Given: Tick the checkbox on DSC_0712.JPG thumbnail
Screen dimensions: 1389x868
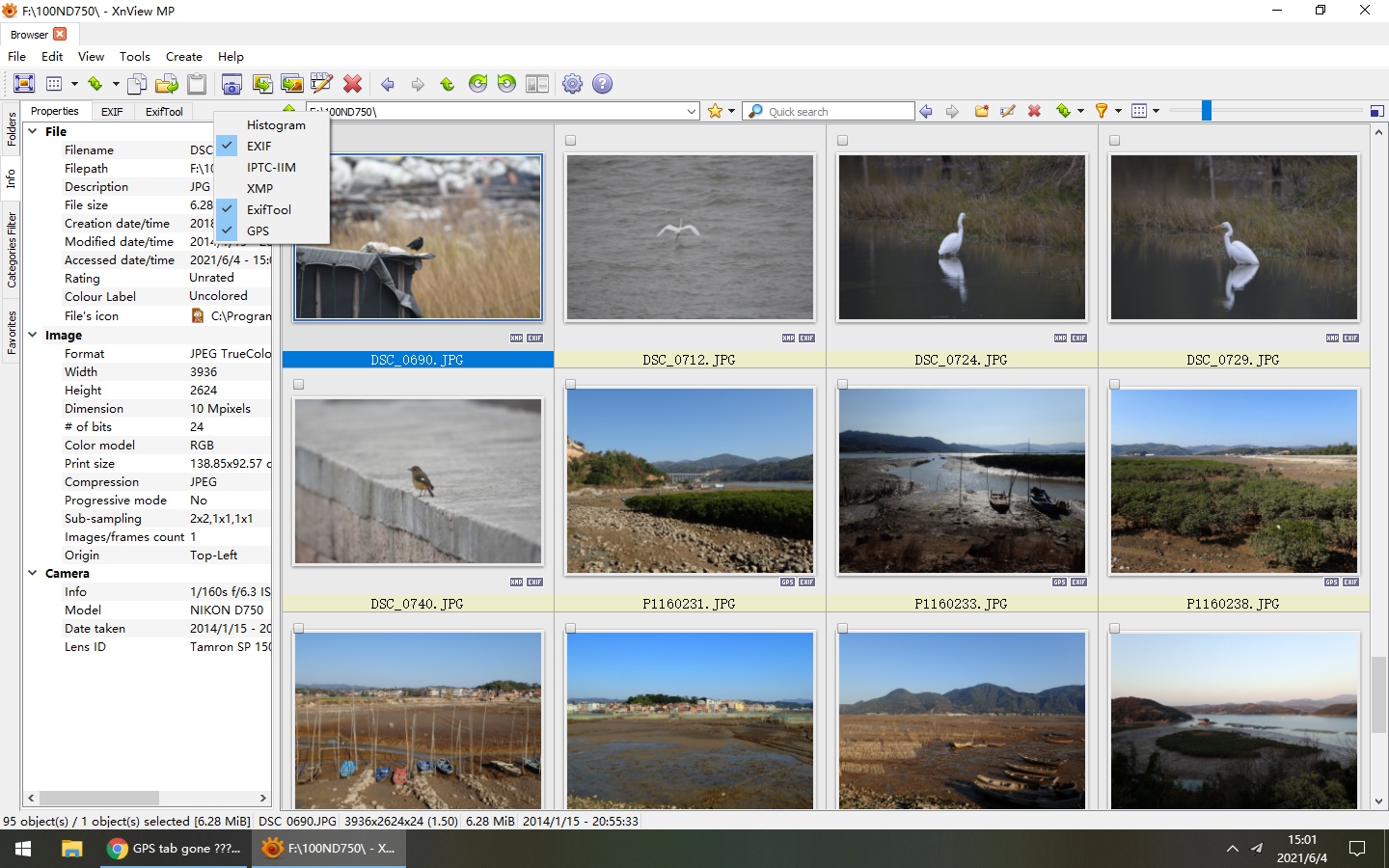Looking at the screenshot, I should click(x=571, y=141).
